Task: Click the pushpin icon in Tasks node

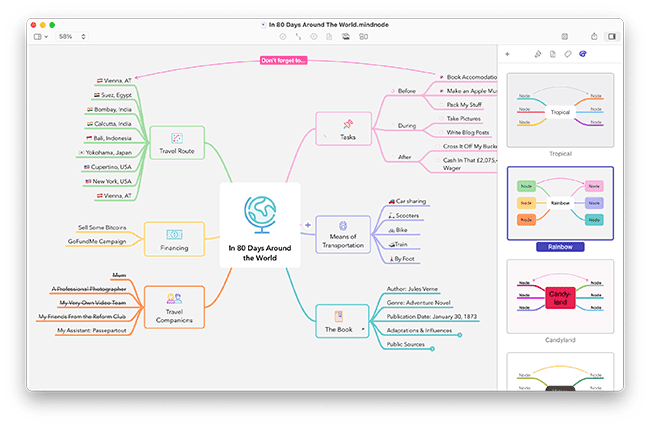Action: (x=348, y=123)
